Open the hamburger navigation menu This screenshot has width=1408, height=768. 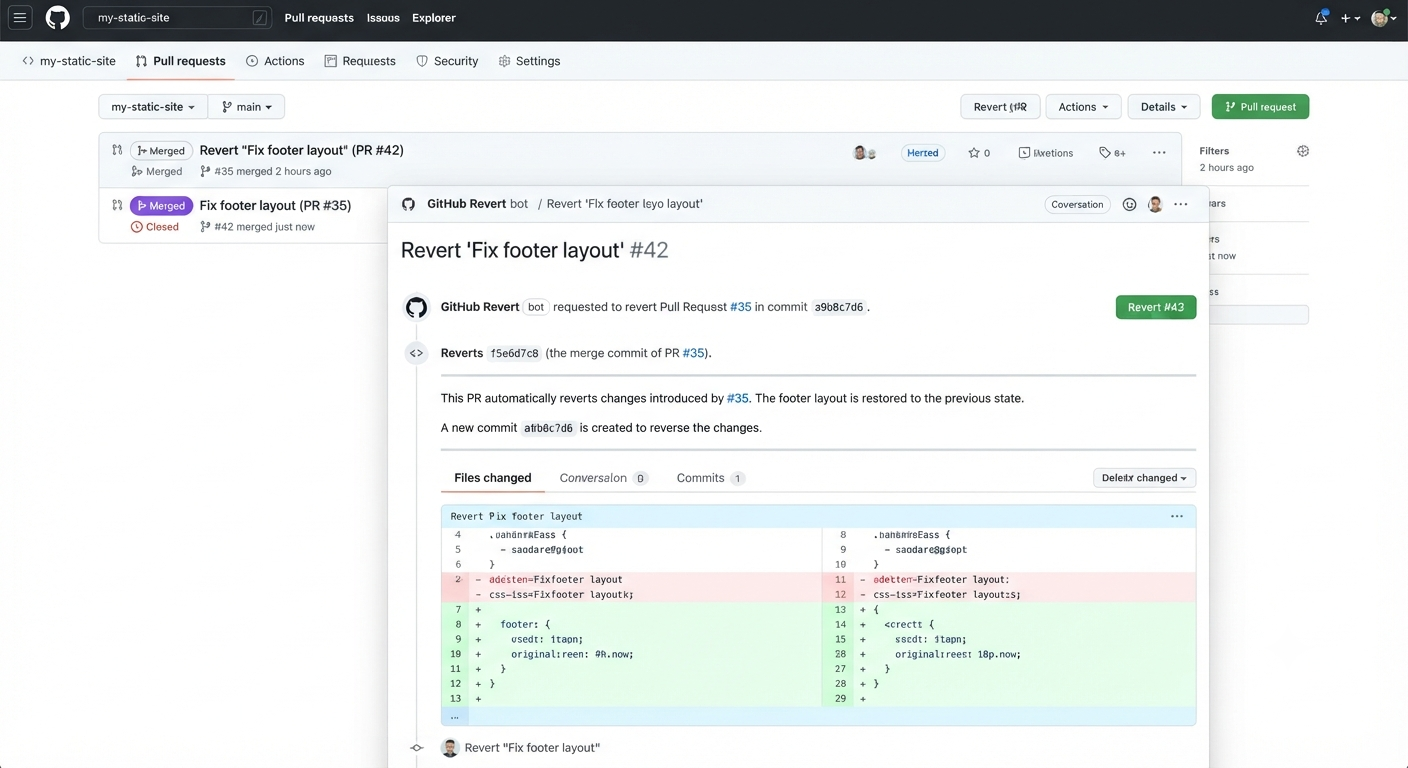[20, 18]
